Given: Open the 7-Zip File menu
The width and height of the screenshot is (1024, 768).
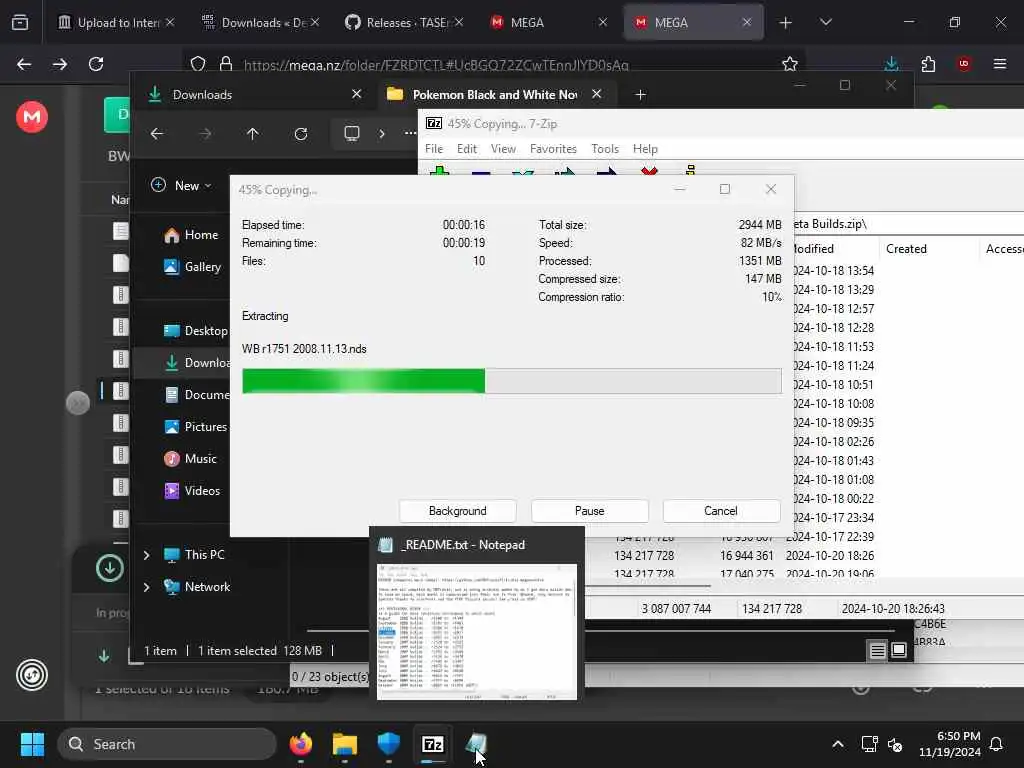Looking at the screenshot, I should pos(434,149).
